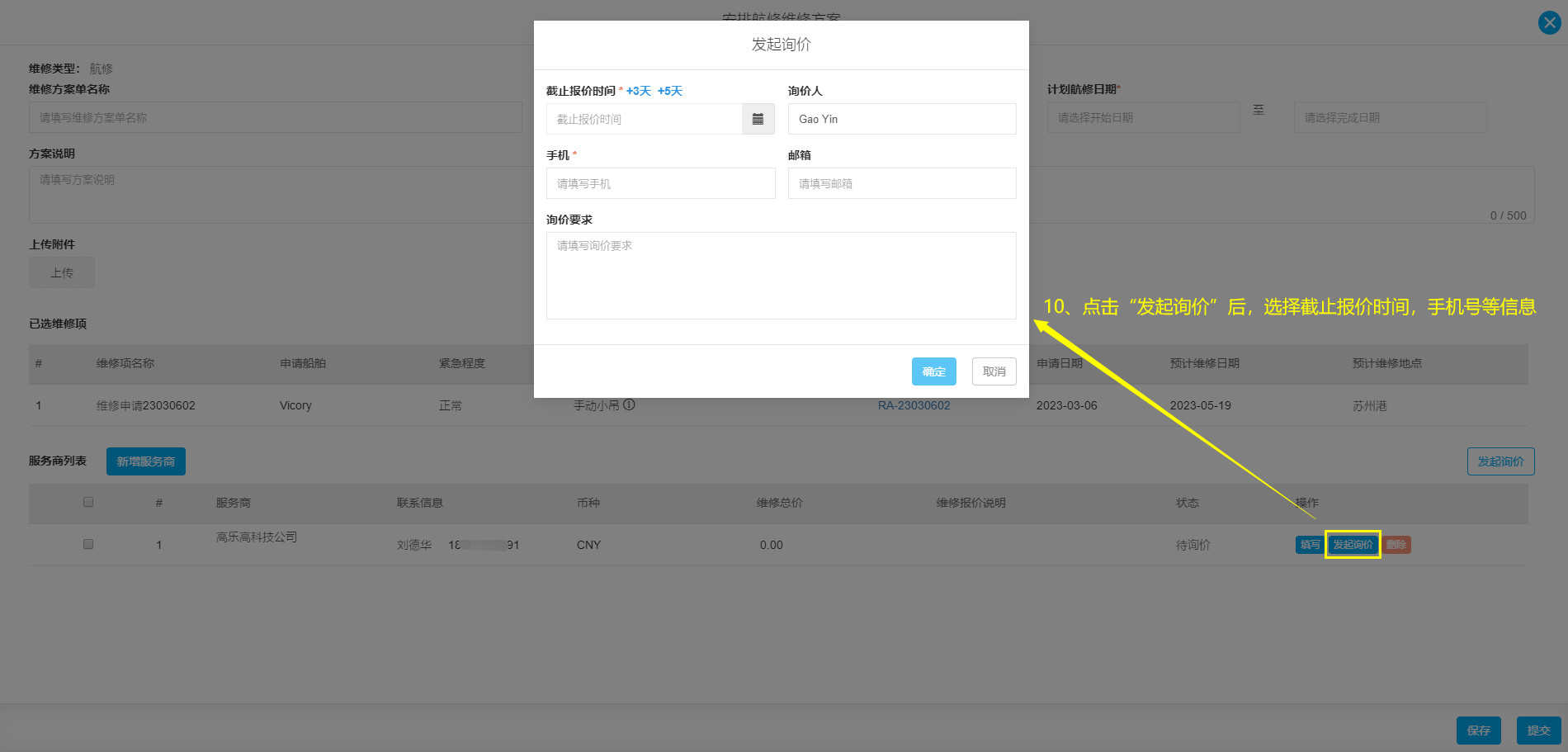Click 保存 to save the plan
This screenshot has height=752, width=1568.
(1479, 731)
